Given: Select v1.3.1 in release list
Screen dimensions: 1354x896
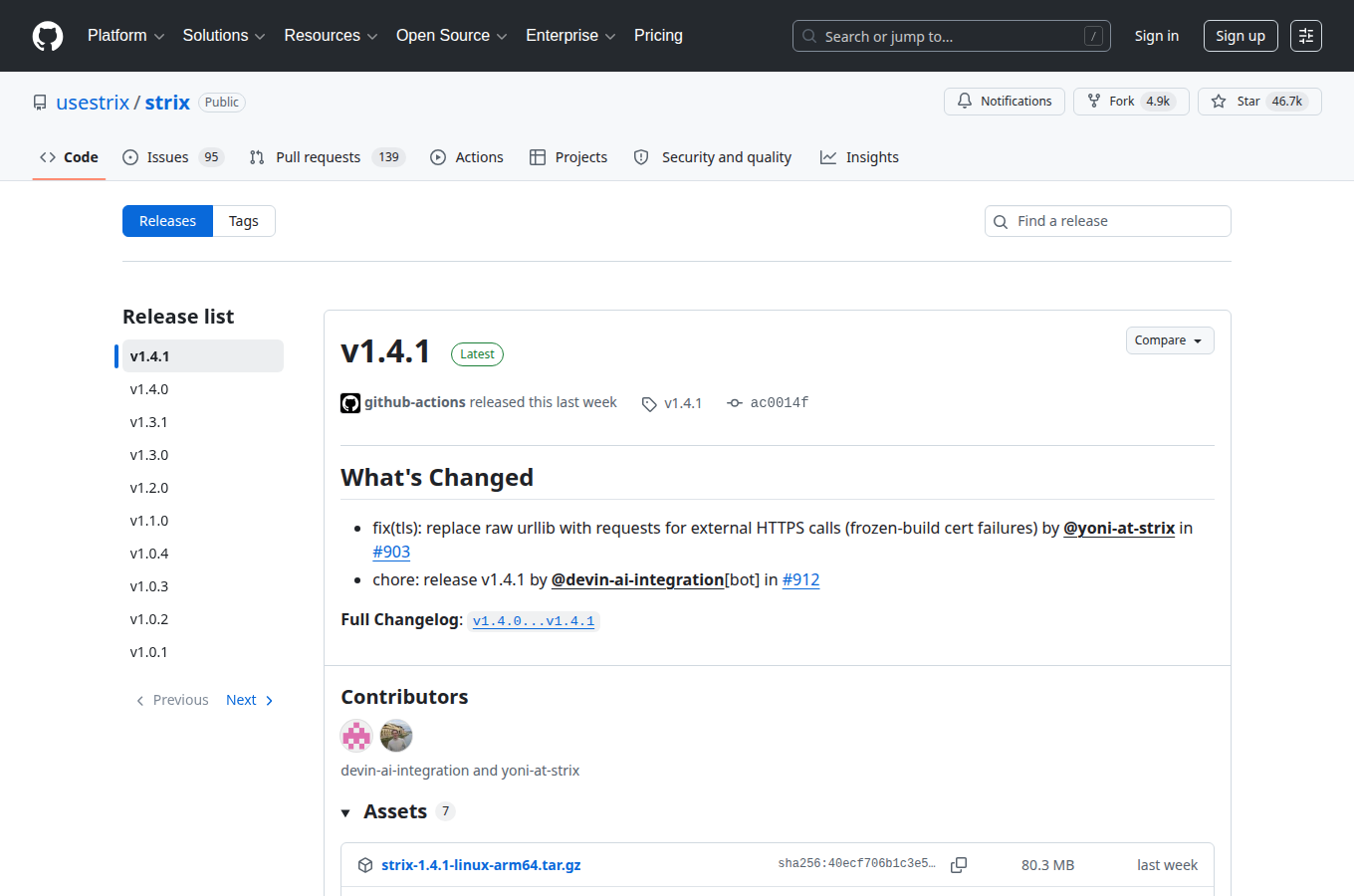Looking at the screenshot, I should coord(202,422).
